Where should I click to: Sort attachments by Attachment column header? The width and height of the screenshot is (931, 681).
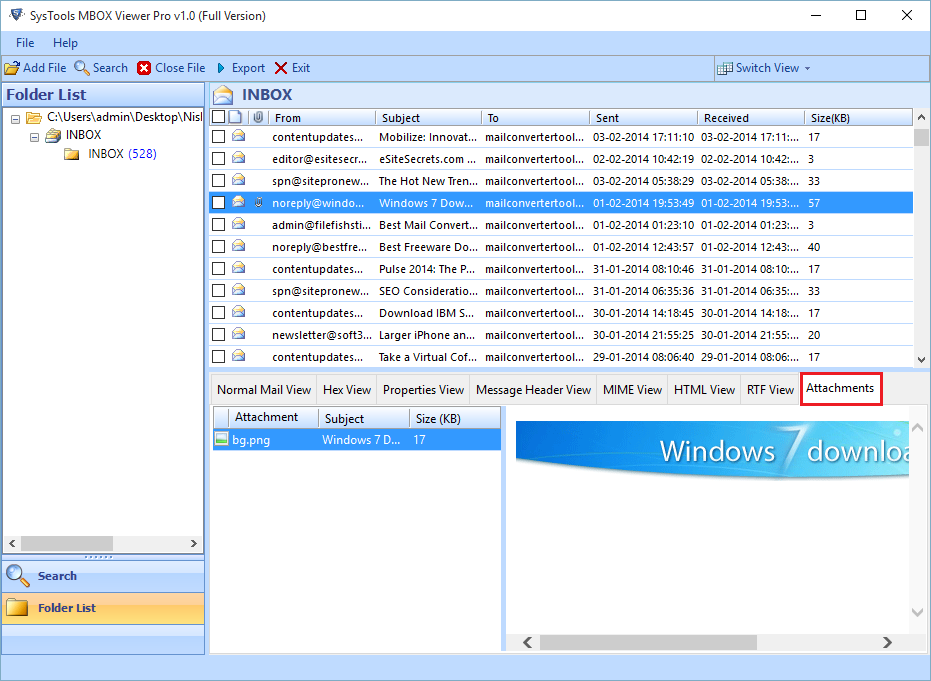273,417
